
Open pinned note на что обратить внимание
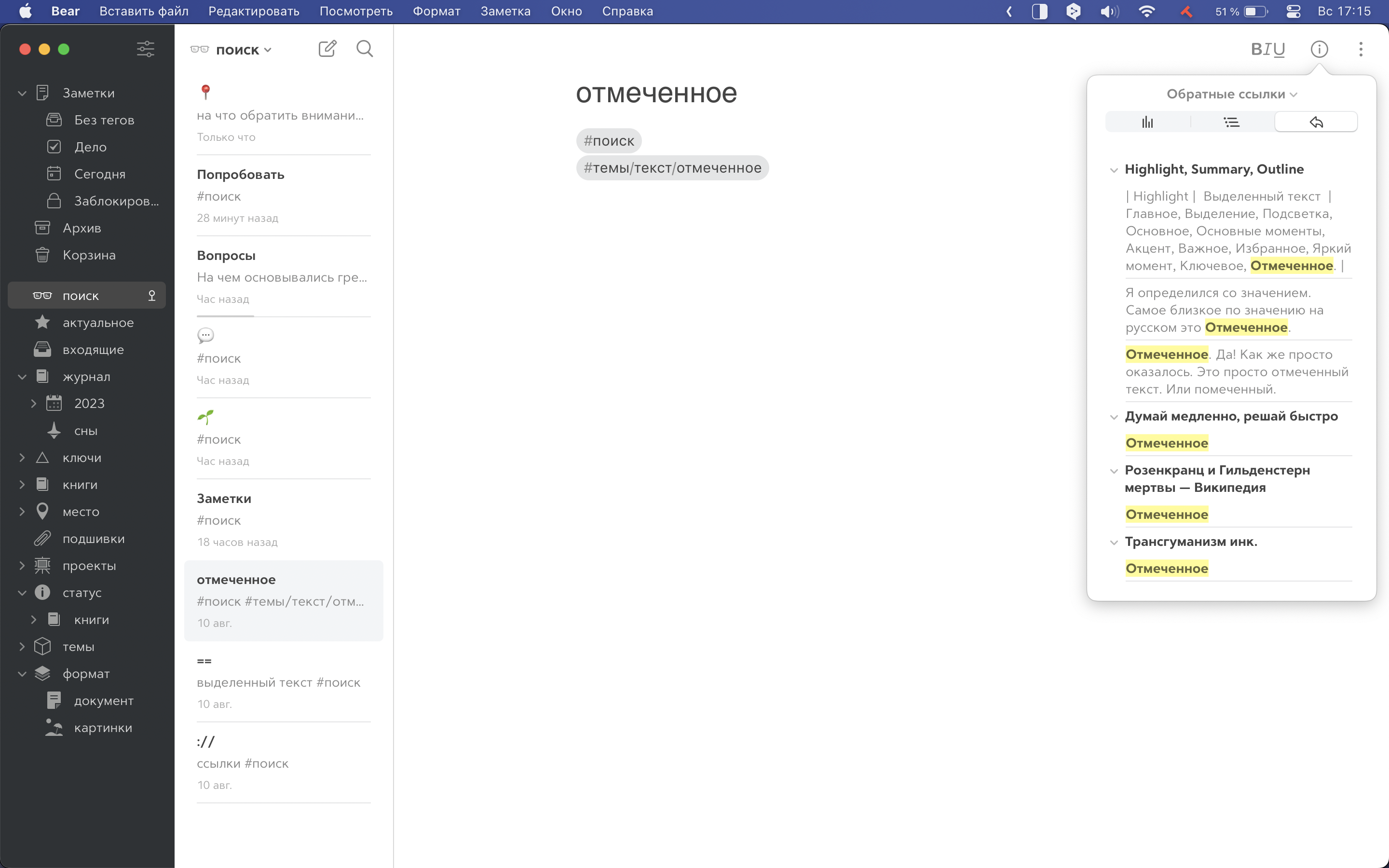tap(284, 114)
